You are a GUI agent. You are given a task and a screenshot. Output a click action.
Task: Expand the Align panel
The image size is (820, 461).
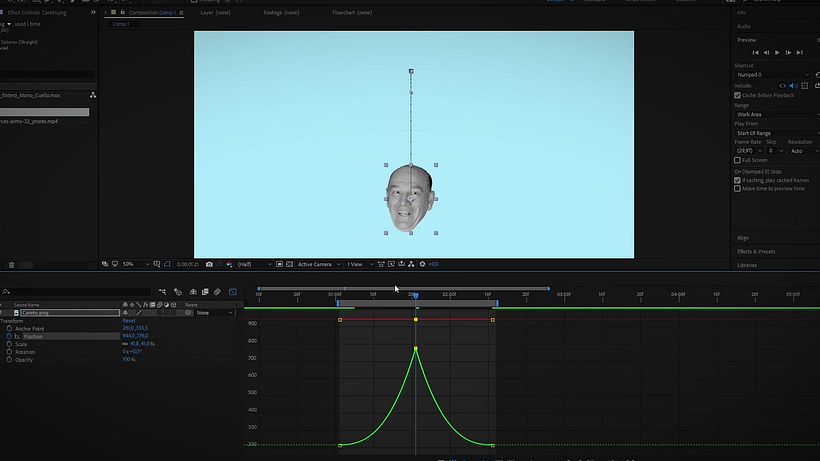point(743,238)
